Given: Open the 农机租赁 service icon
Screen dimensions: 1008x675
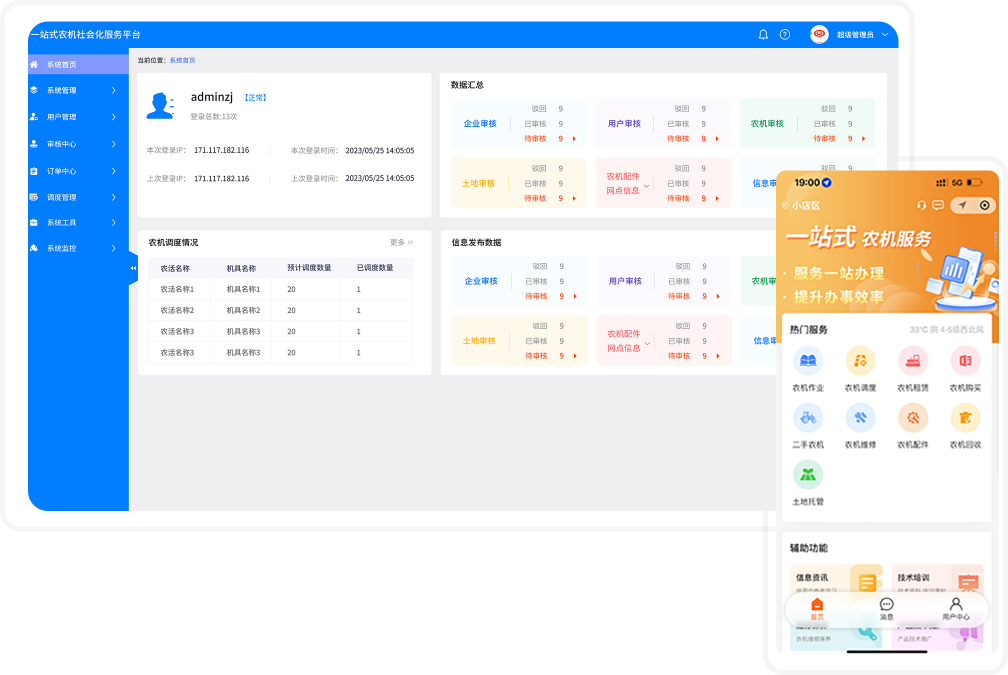Looking at the screenshot, I should pyautogui.click(x=912, y=361).
